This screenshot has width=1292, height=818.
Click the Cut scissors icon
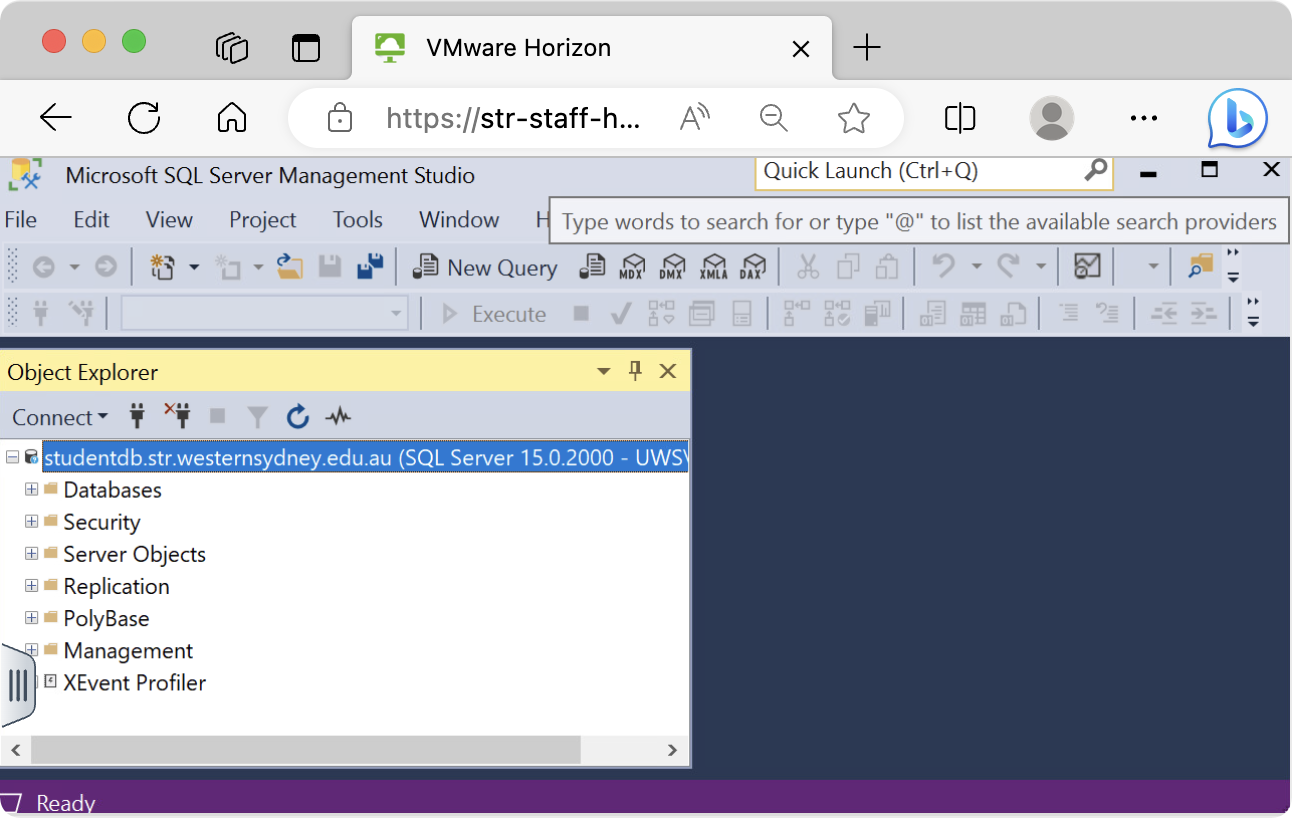[808, 267]
